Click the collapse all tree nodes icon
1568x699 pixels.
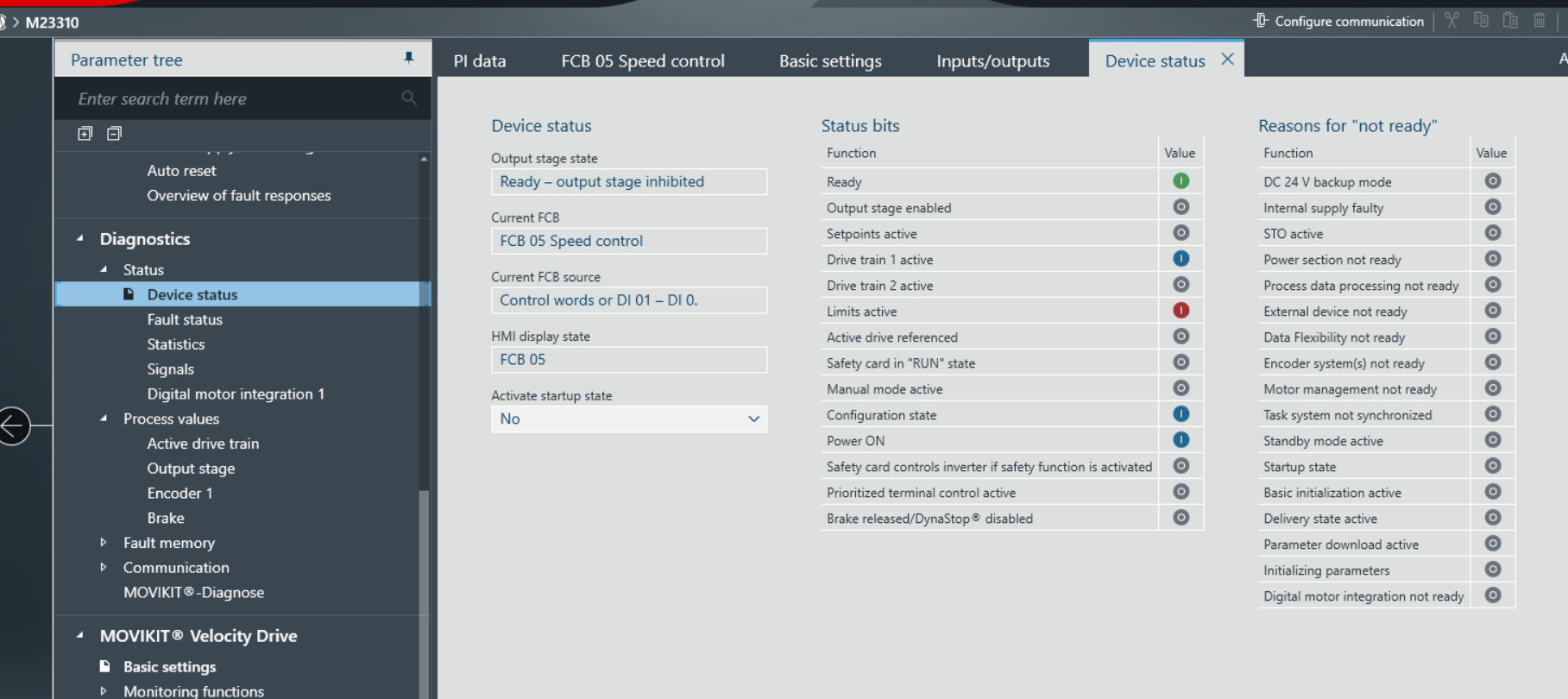pos(114,133)
